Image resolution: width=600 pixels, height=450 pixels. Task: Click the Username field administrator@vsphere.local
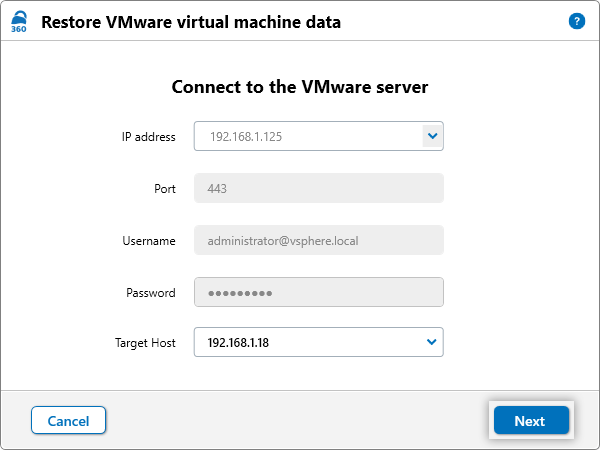click(319, 240)
